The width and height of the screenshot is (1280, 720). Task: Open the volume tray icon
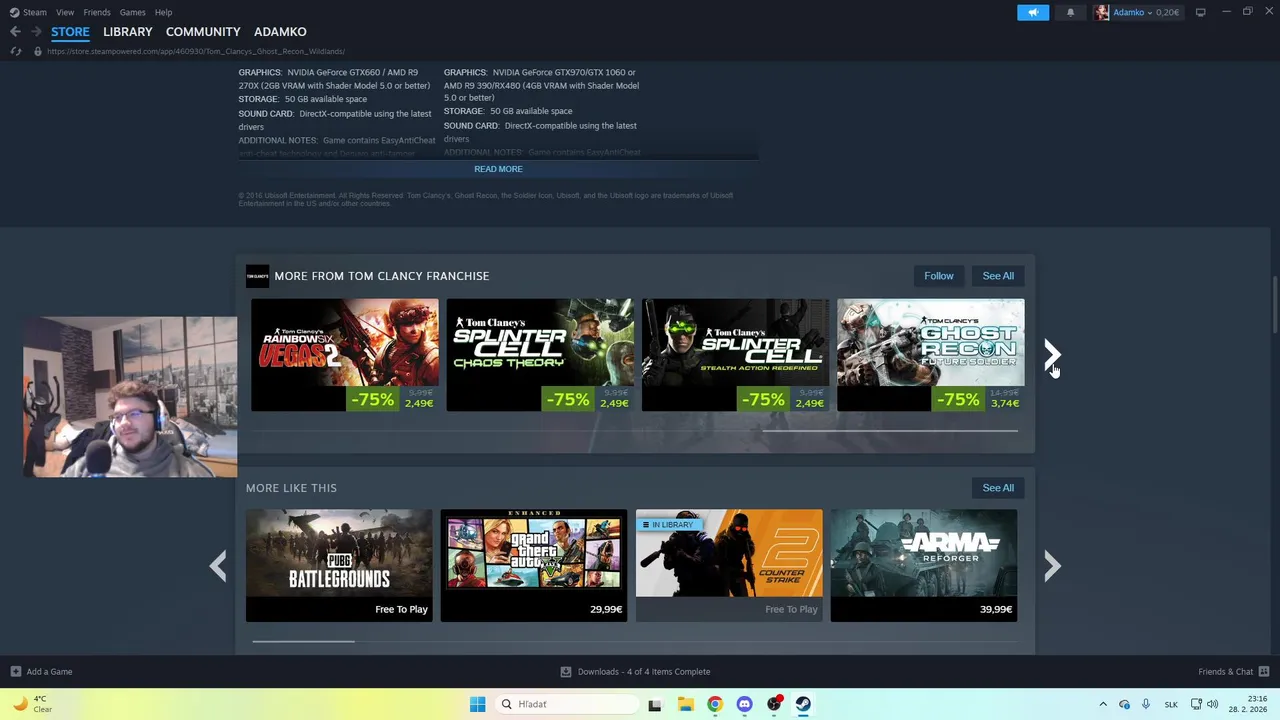[x=1213, y=704]
